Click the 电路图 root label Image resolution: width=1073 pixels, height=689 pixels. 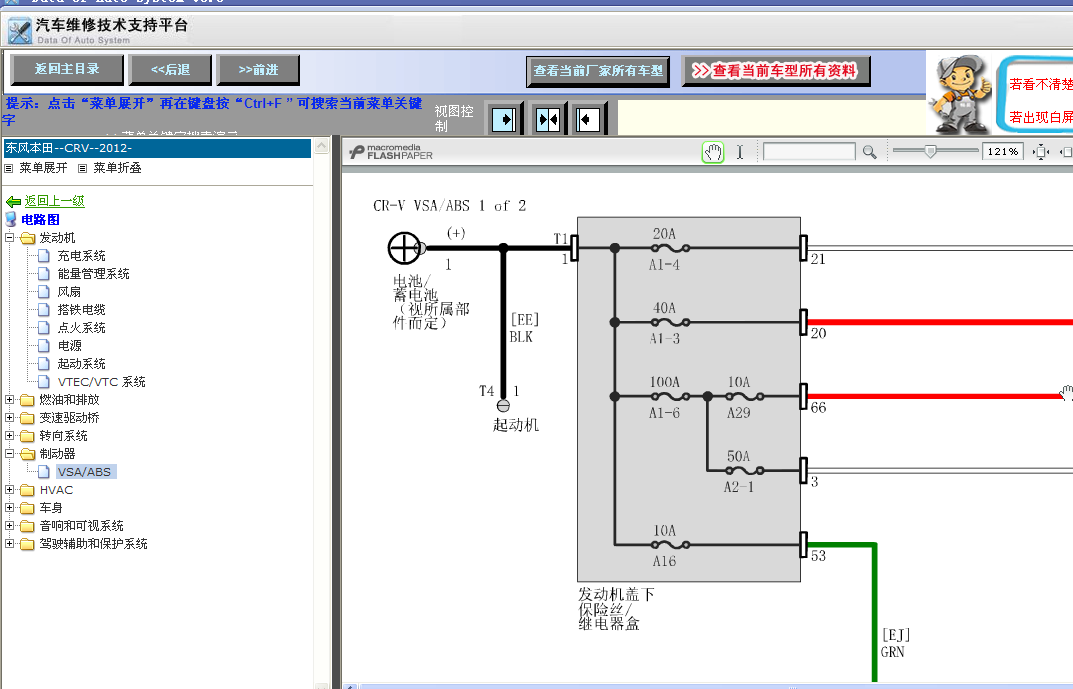point(40,220)
